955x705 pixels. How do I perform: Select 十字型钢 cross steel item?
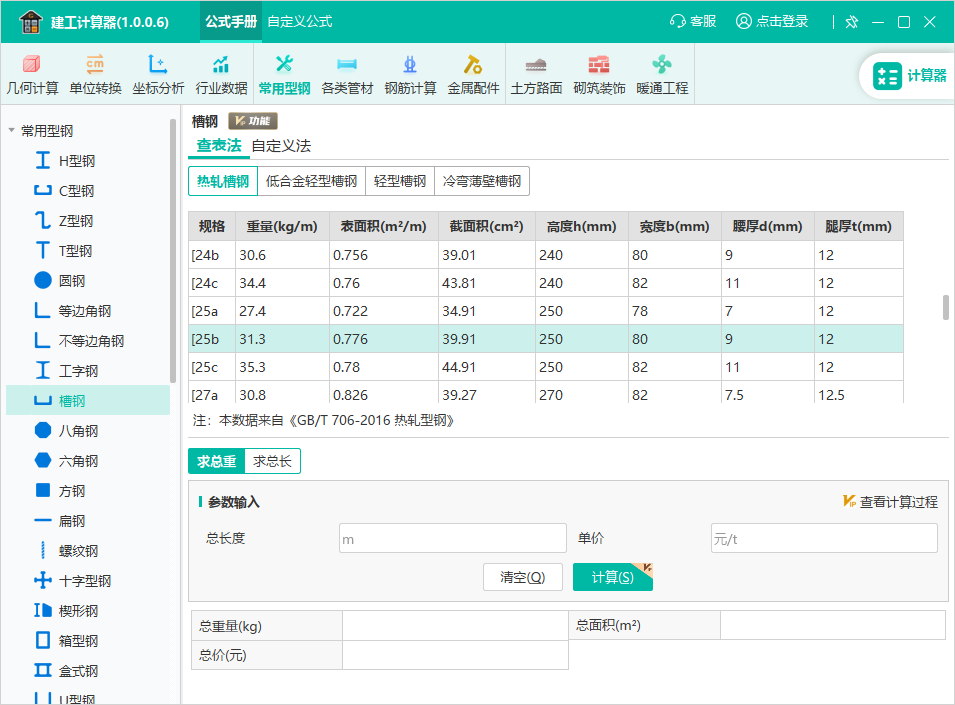point(88,580)
